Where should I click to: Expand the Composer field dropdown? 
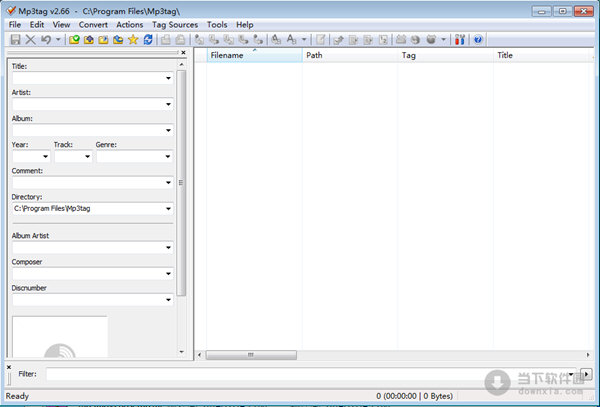(x=168, y=274)
